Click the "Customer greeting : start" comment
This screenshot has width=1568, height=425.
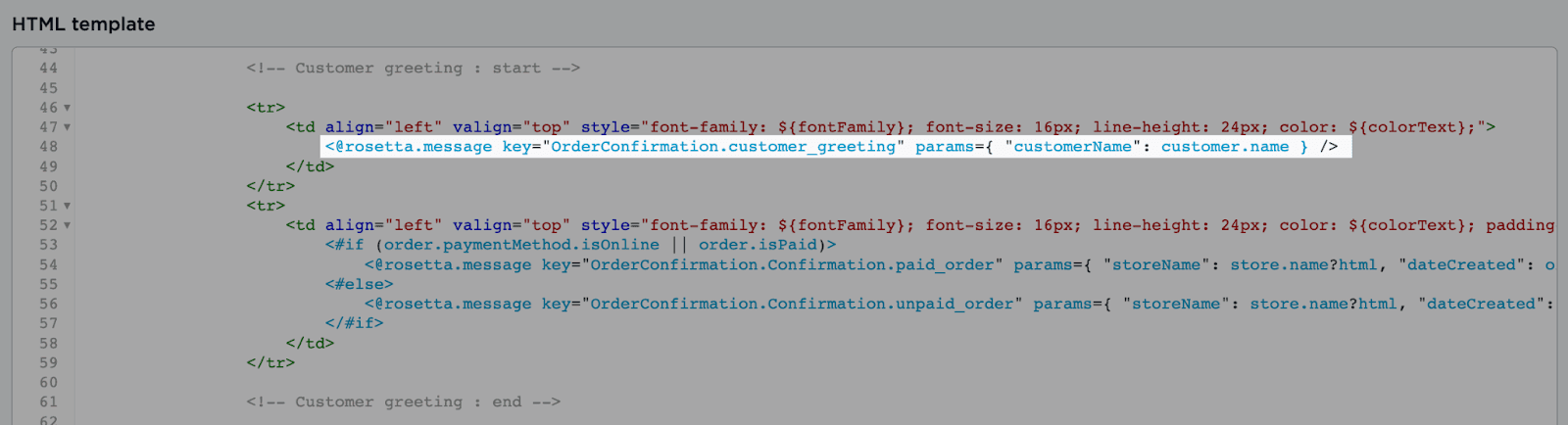point(413,69)
